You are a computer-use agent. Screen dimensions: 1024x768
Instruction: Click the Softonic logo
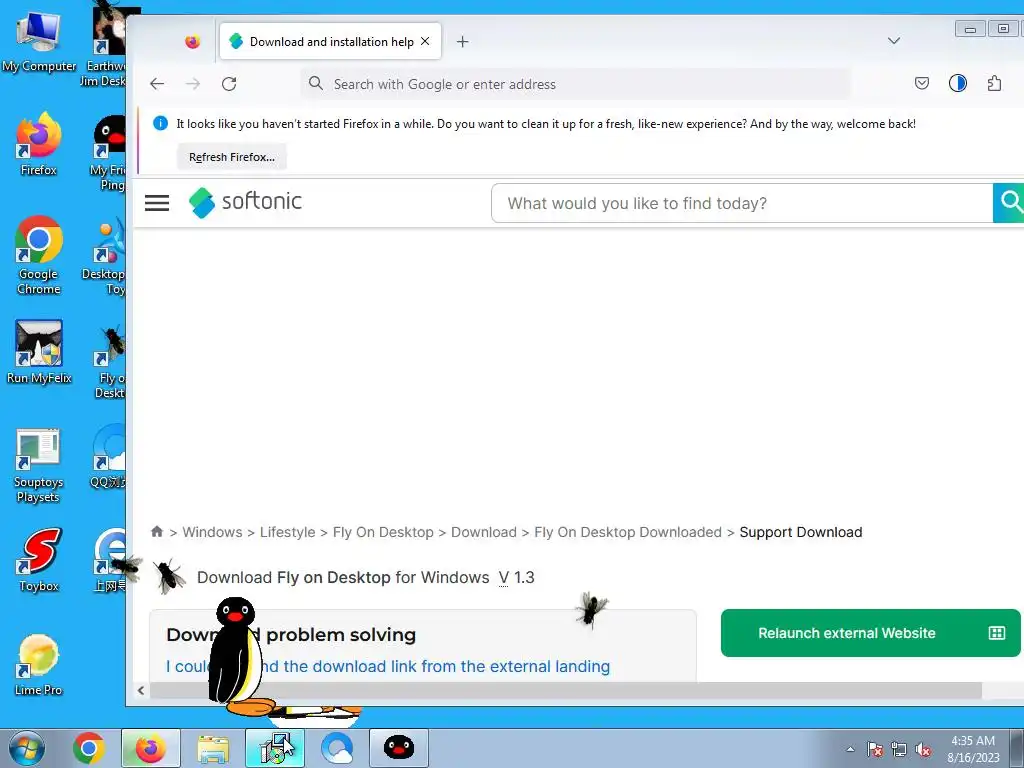tap(245, 202)
